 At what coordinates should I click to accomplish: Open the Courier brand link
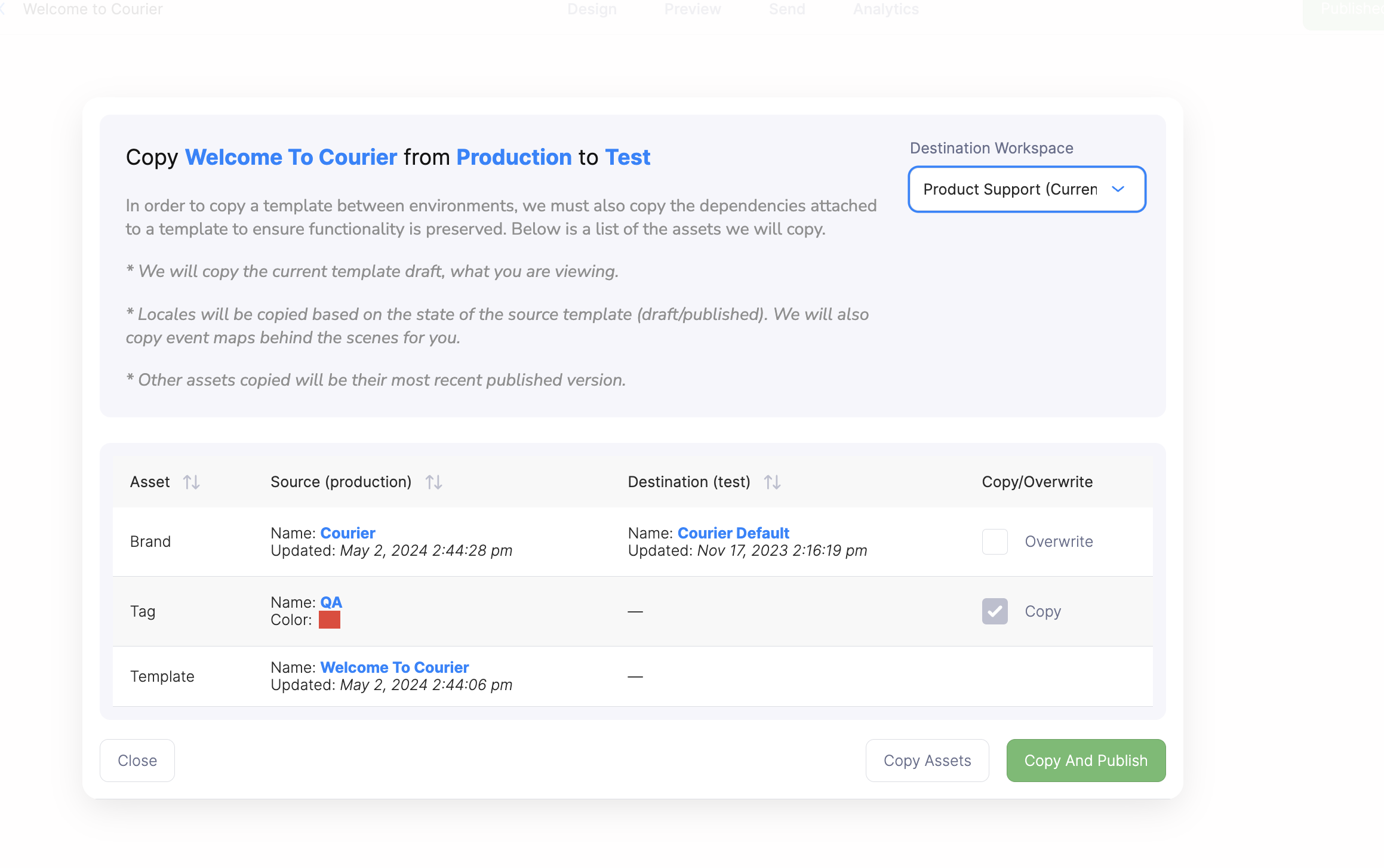point(347,533)
